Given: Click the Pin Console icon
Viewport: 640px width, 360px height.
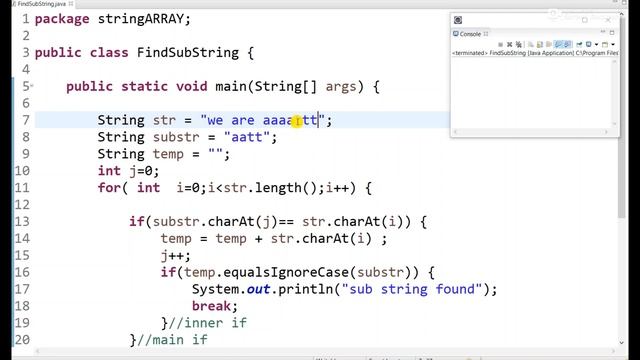Looking at the screenshot, I should pos(579,44).
